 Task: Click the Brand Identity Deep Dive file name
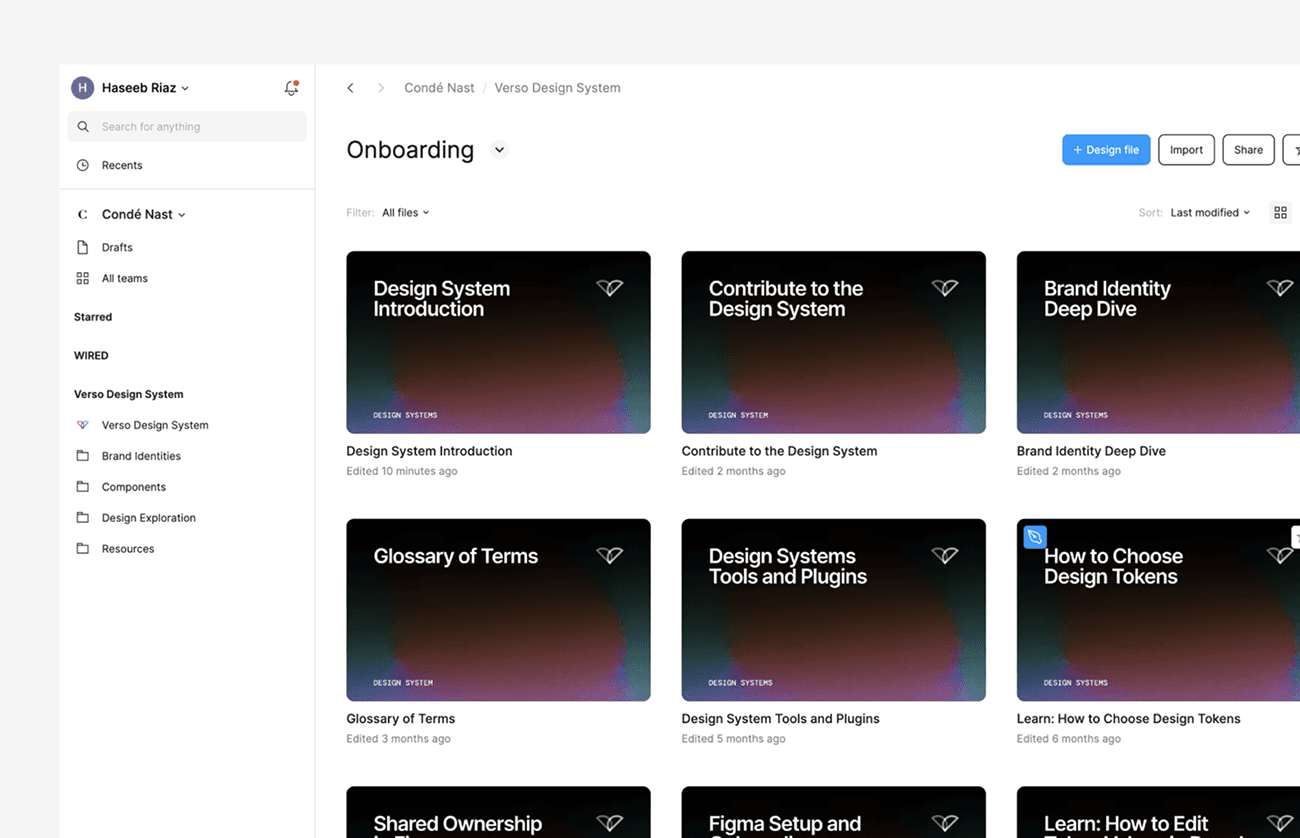(x=1091, y=451)
